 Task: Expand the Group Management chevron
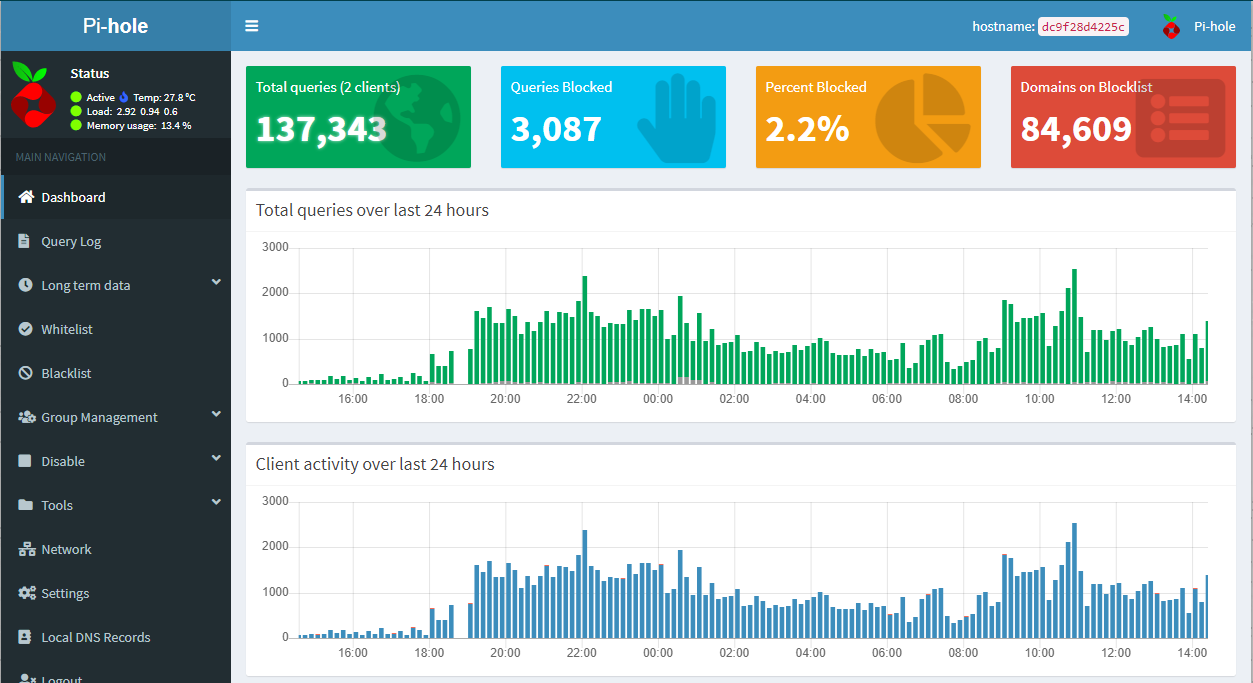tap(216, 416)
